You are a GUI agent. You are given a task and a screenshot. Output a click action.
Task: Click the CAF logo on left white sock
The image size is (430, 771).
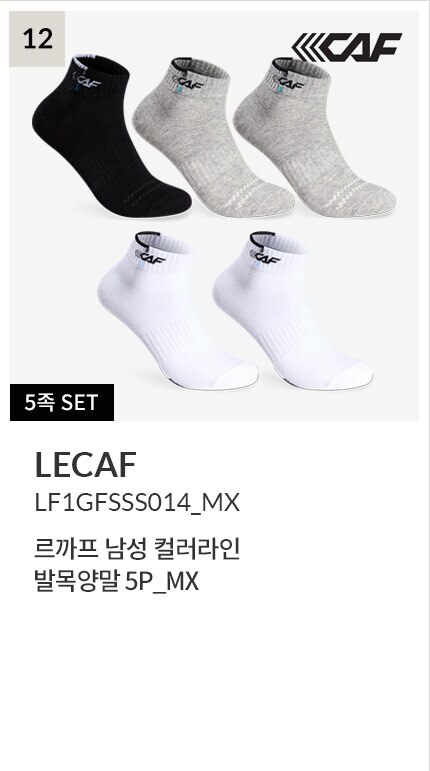151,256
